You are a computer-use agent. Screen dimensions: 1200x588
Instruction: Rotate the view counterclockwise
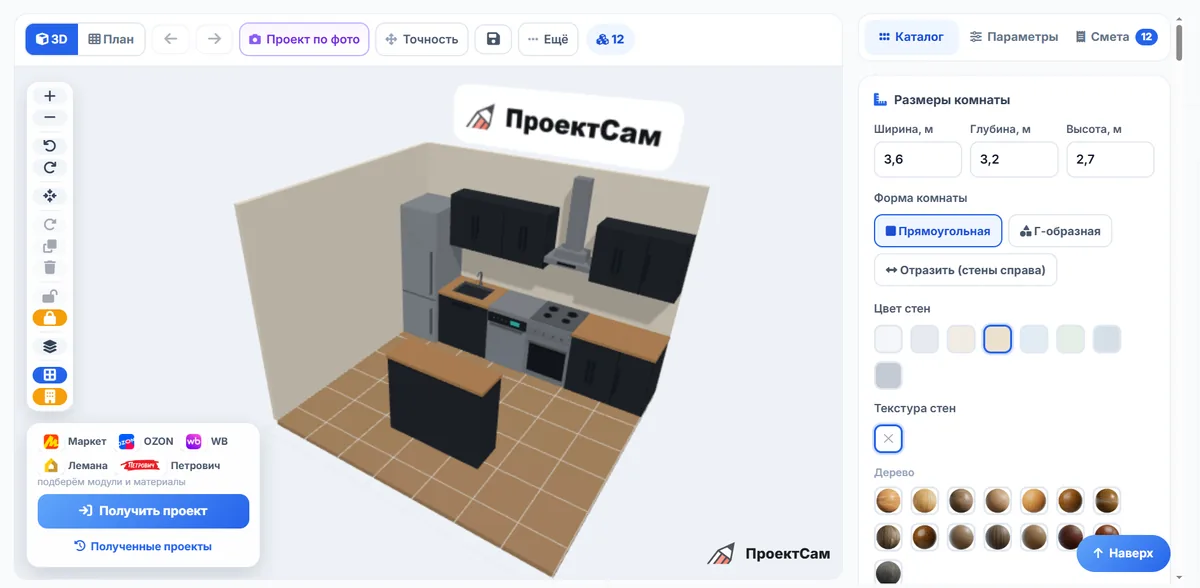50,146
